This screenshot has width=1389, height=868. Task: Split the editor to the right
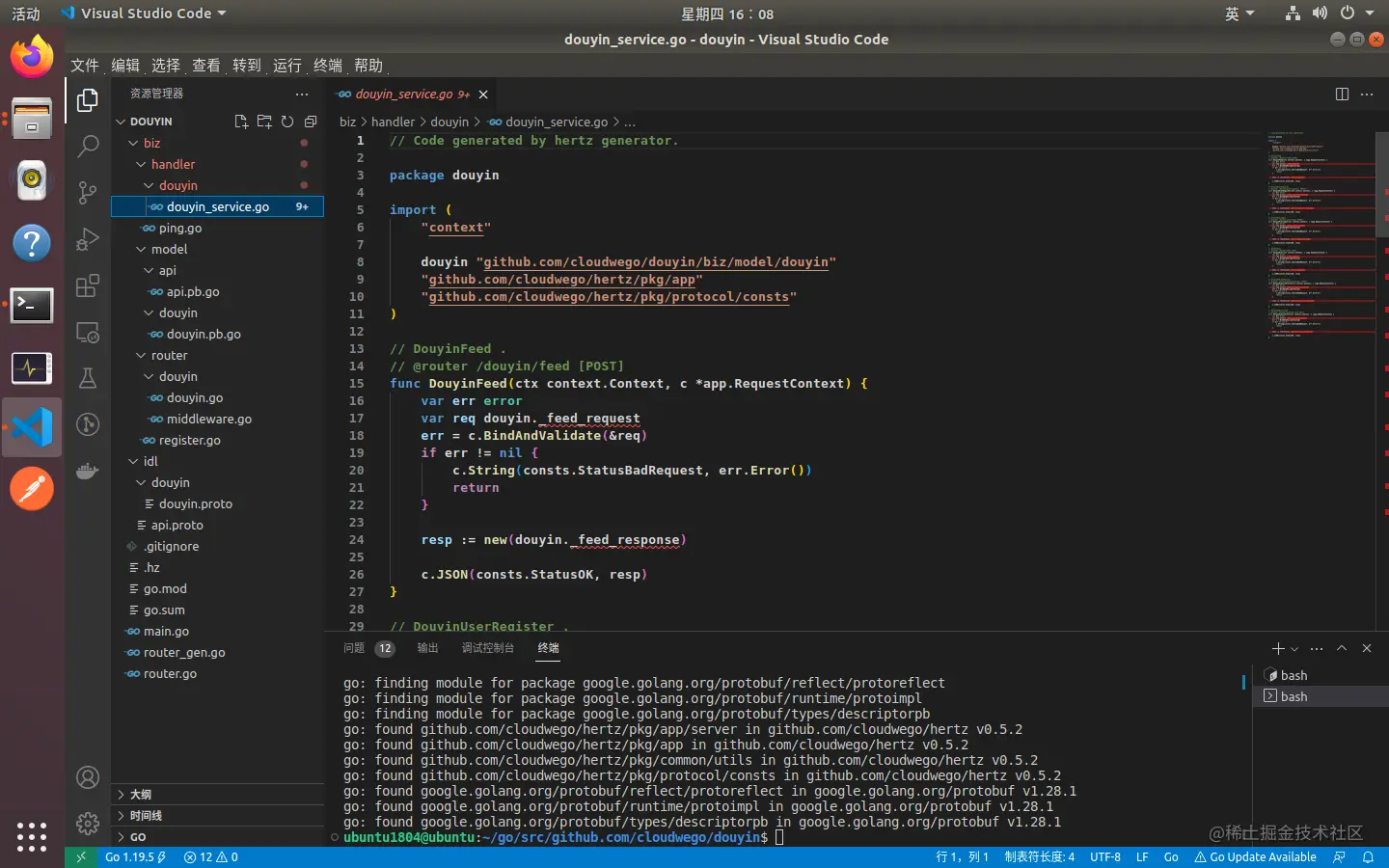coord(1342,94)
